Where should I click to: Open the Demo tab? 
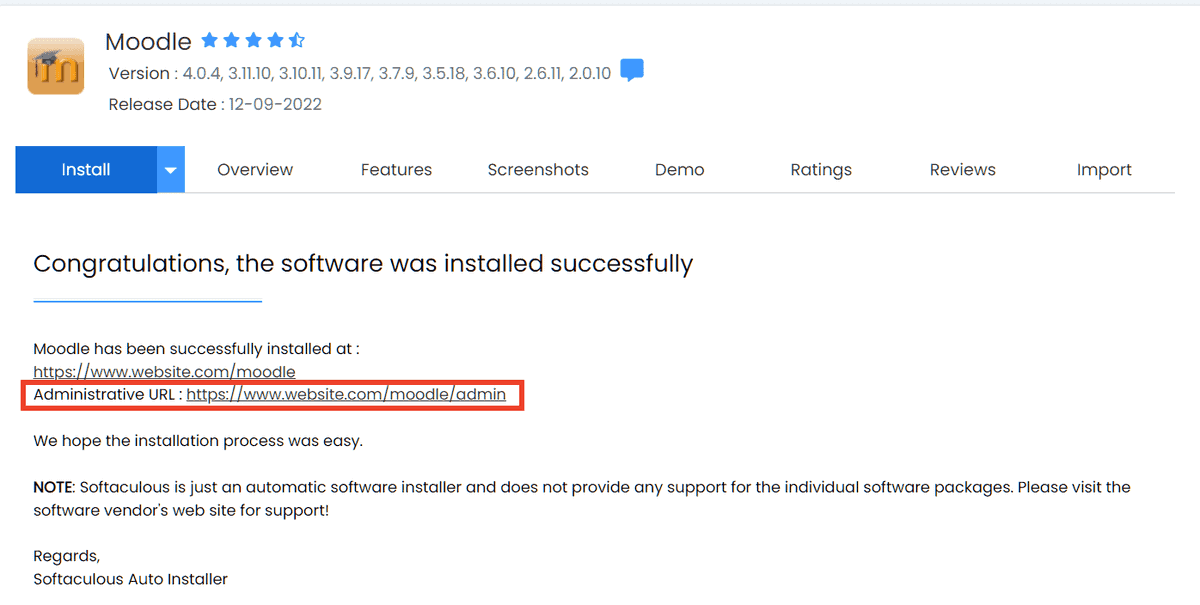(x=680, y=170)
